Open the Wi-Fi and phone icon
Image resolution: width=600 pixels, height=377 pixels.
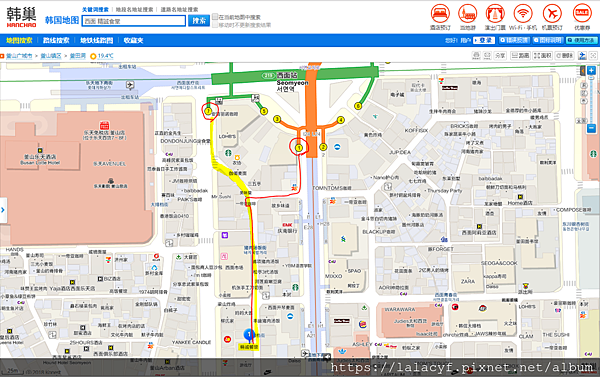click(x=523, y=13)
